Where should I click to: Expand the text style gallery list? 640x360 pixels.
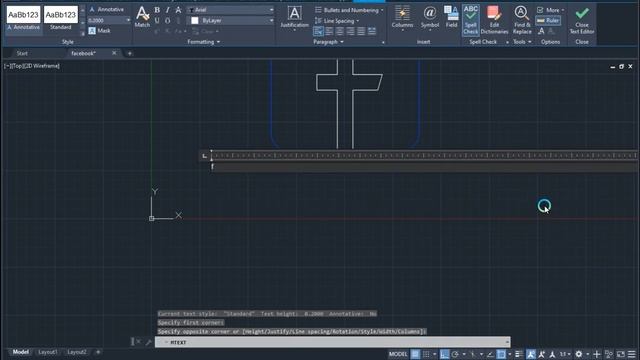tap(83, 34)
